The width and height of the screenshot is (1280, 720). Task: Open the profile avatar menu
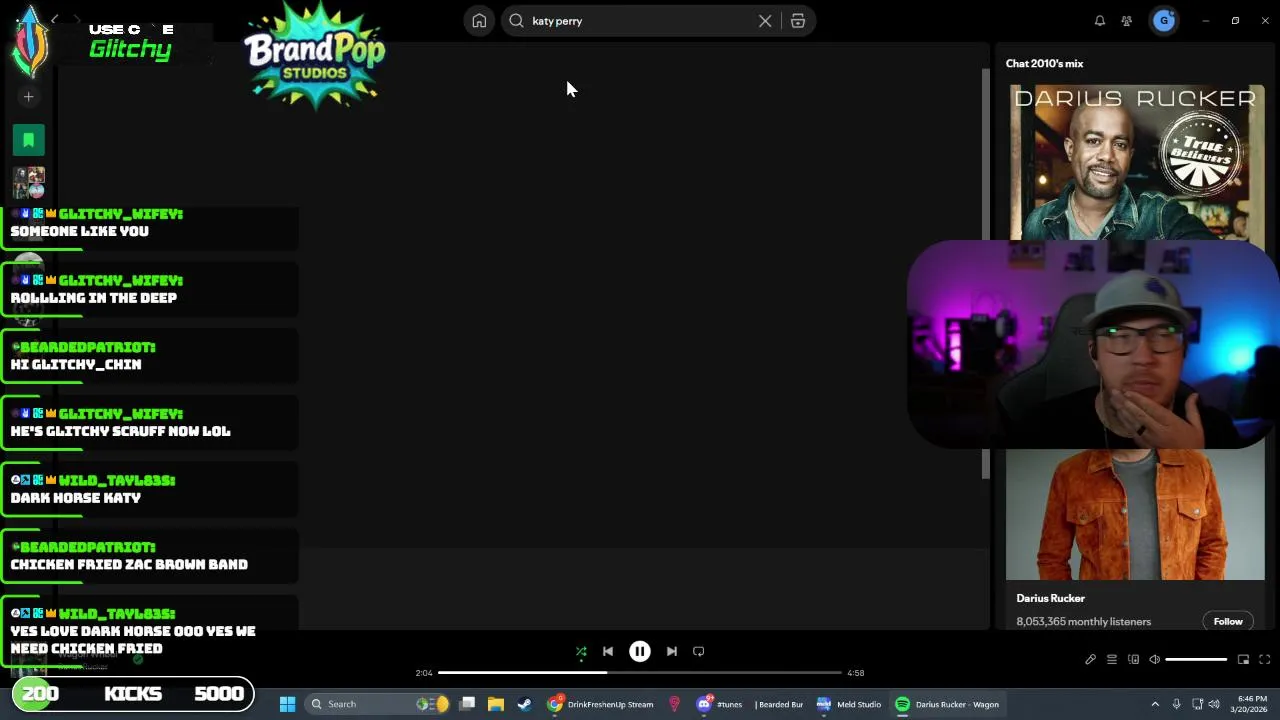click(1164, 21)
